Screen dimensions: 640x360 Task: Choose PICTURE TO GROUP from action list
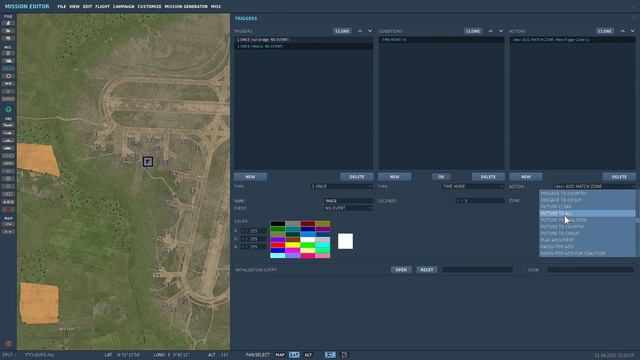[587, 233]
